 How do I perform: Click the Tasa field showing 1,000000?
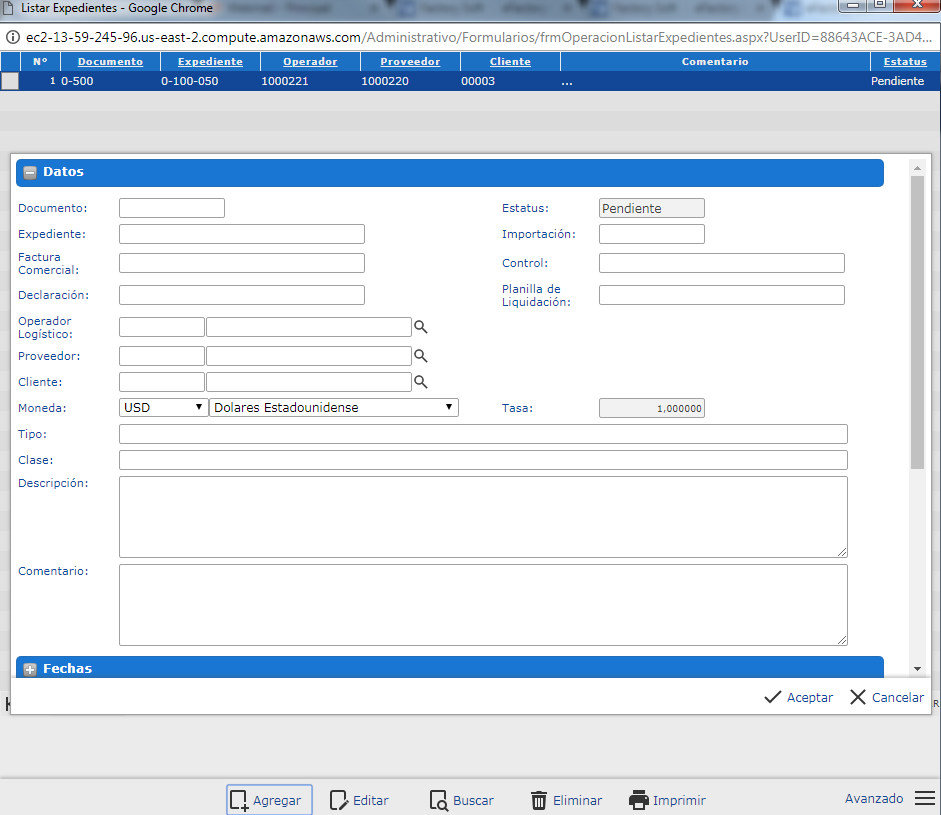[652, 408]
